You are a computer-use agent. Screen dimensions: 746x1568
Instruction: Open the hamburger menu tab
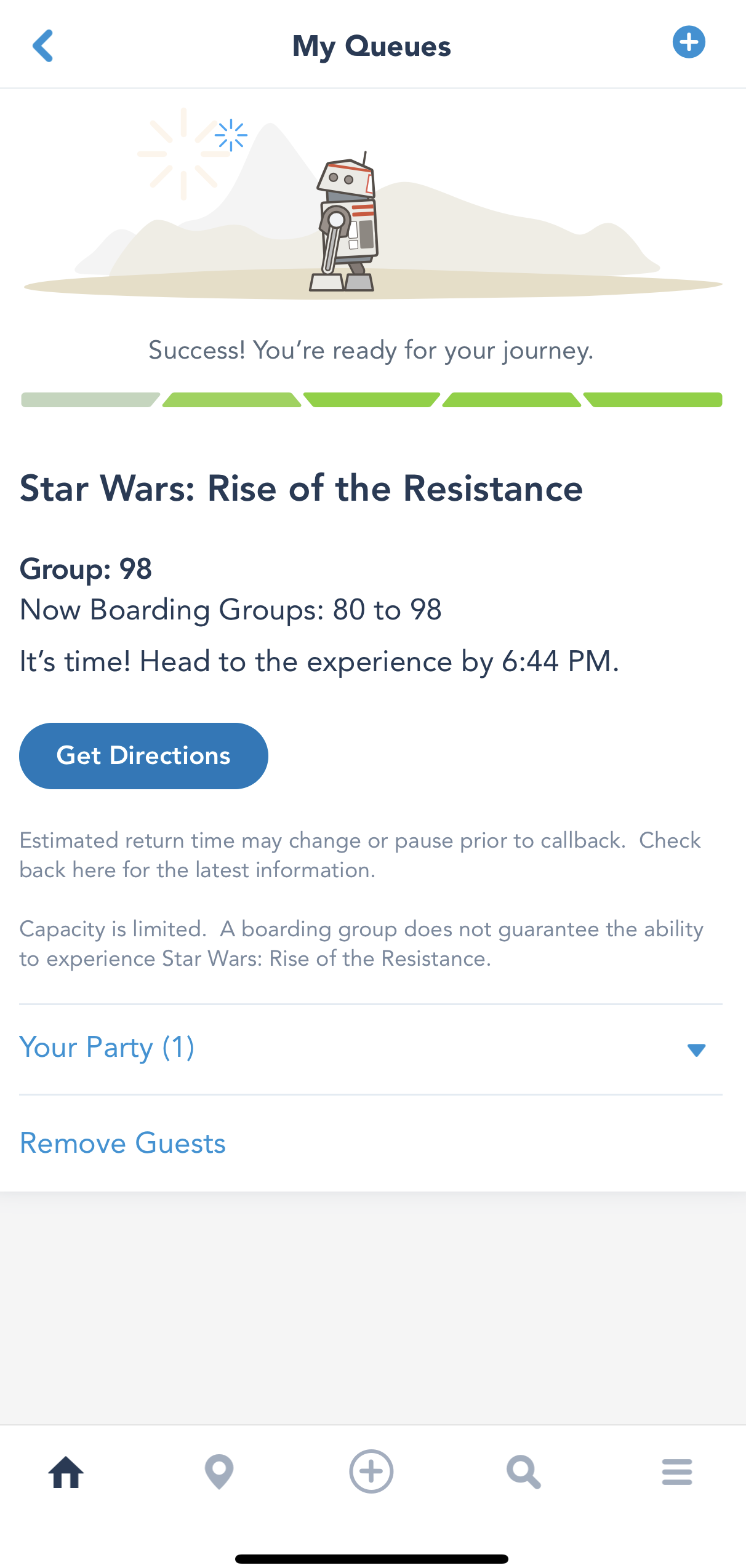(677, 1472)
